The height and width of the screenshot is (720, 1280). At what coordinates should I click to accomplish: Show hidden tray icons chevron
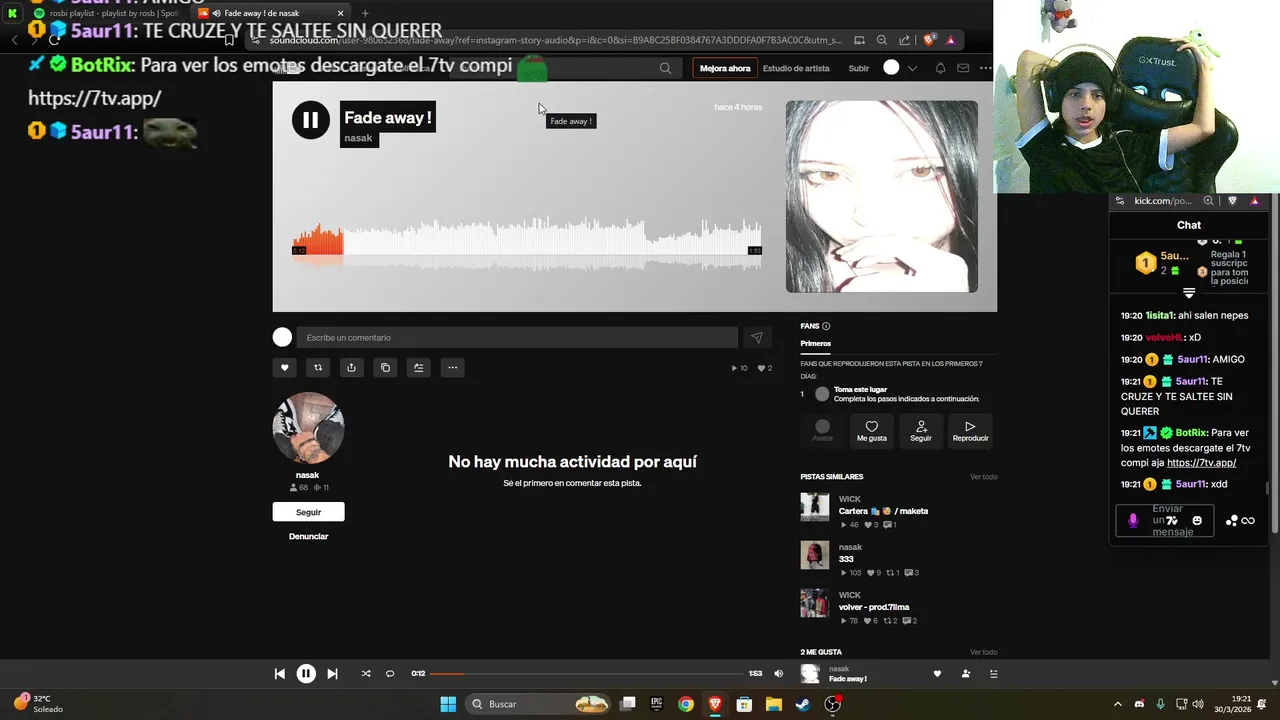point(1118,704)
